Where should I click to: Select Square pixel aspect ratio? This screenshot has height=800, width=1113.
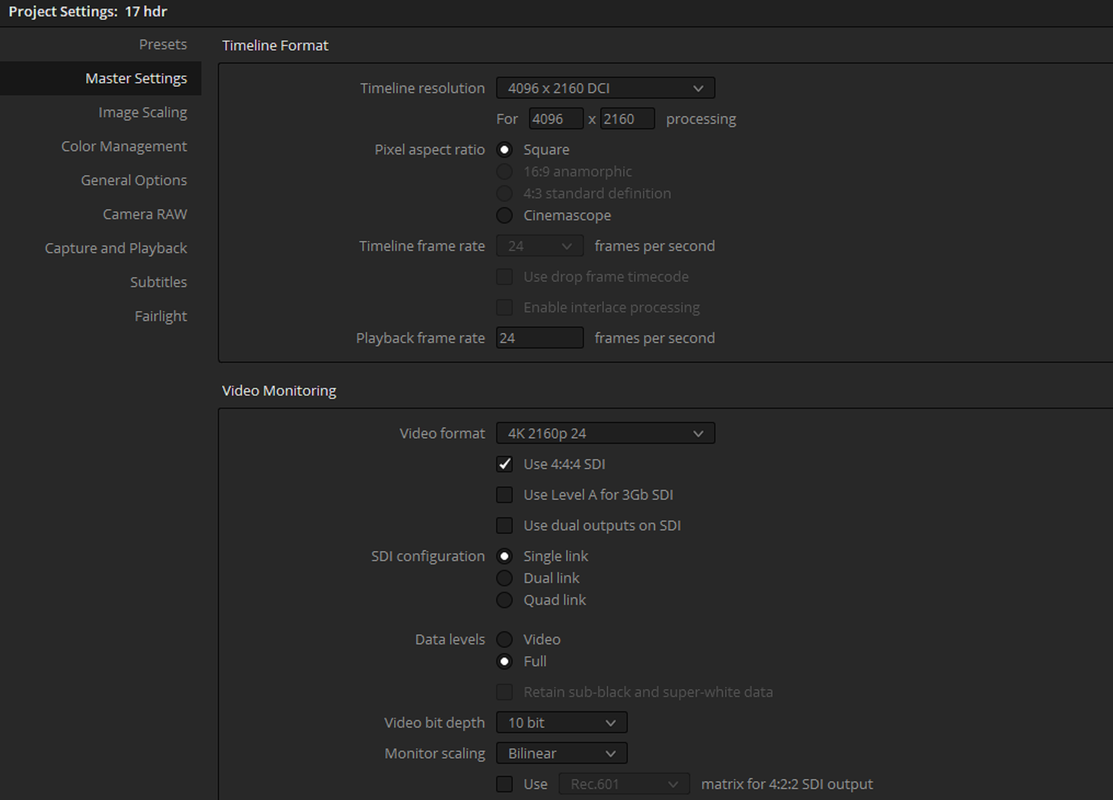pyautogui.click(x=505, y=150)
